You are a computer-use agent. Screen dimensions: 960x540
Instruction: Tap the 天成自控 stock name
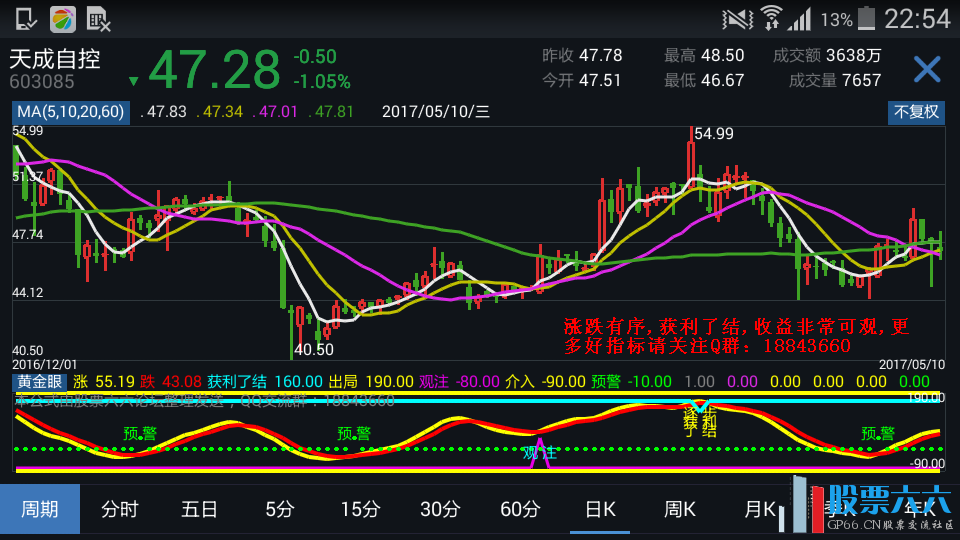(x=56, y=59)
